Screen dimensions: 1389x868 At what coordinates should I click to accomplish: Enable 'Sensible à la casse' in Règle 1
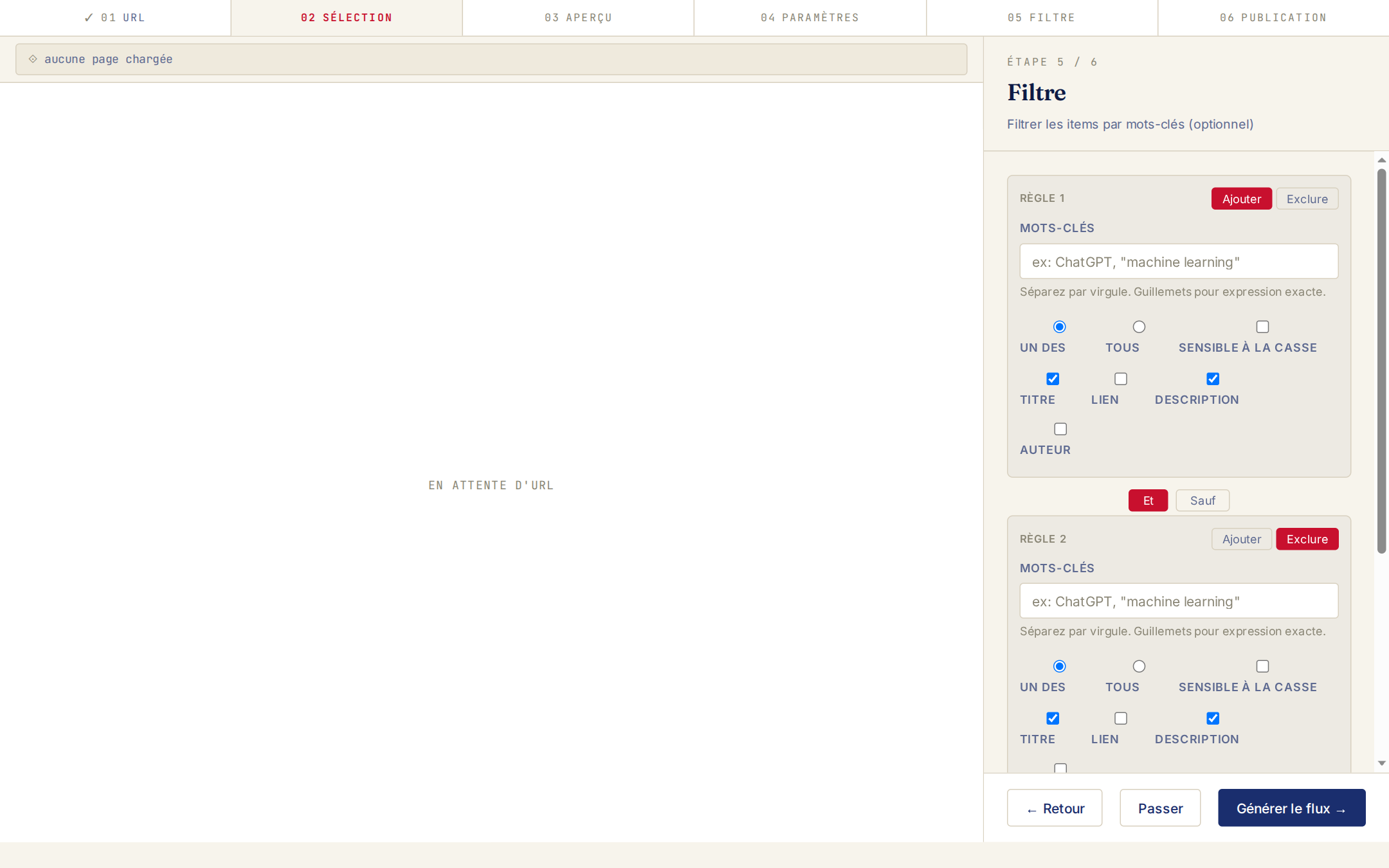1262,327
